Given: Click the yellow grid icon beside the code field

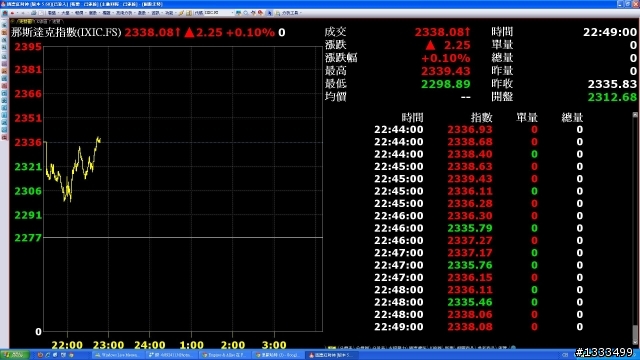Looking at the screenshot, I should coord(189,13).
